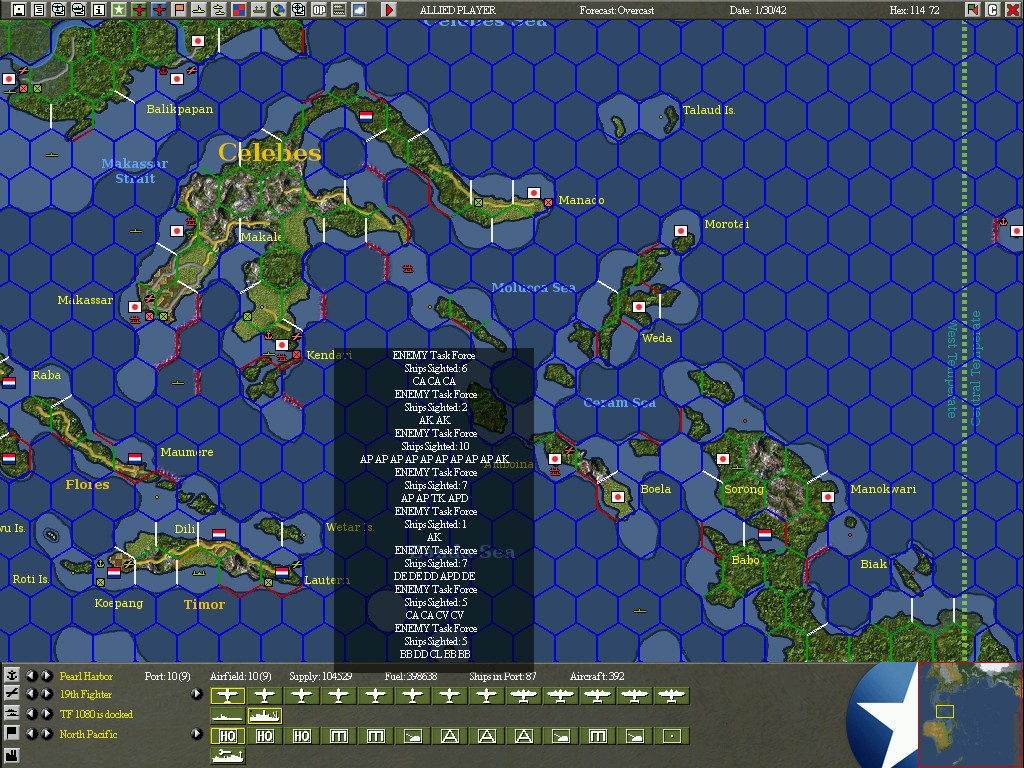Image resolution: width=1024 pixels, height=768 pixels.
Task: Select the non-highlighted warship task force icon
Action: (x=227, y=716)
